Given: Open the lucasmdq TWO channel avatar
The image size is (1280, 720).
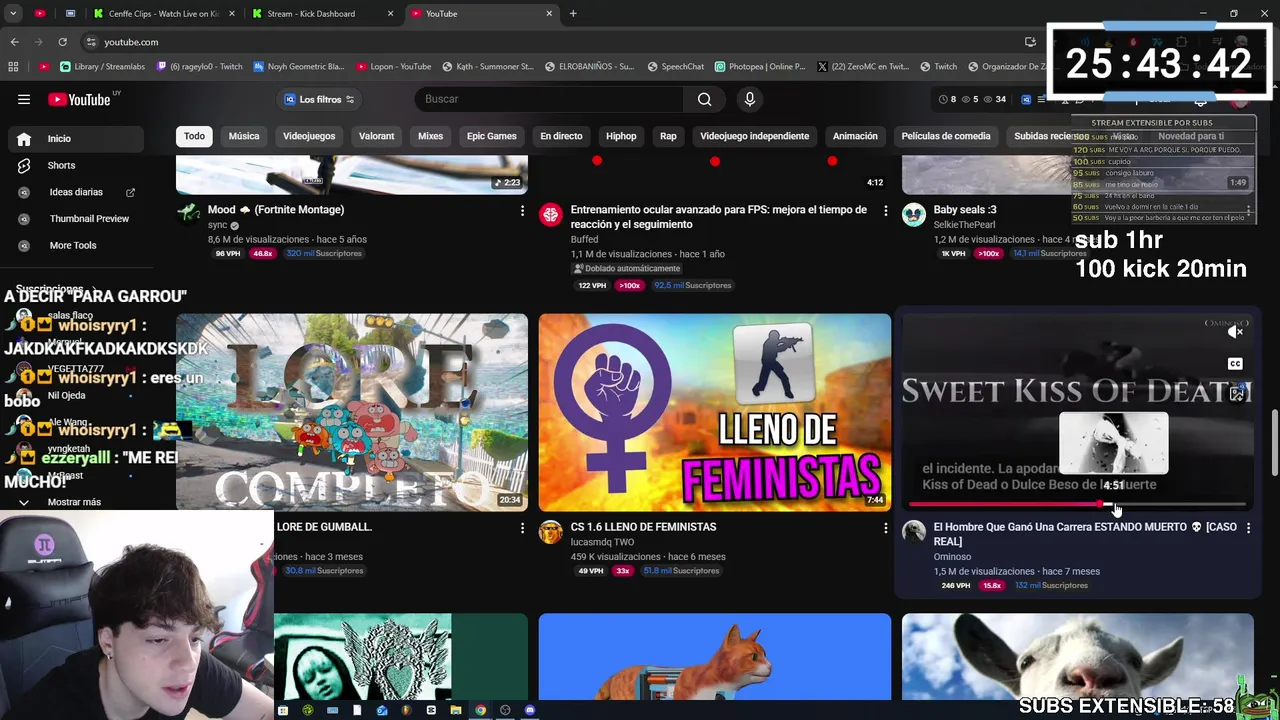Looking at the screenshot, I should click(x=551, y=532).
